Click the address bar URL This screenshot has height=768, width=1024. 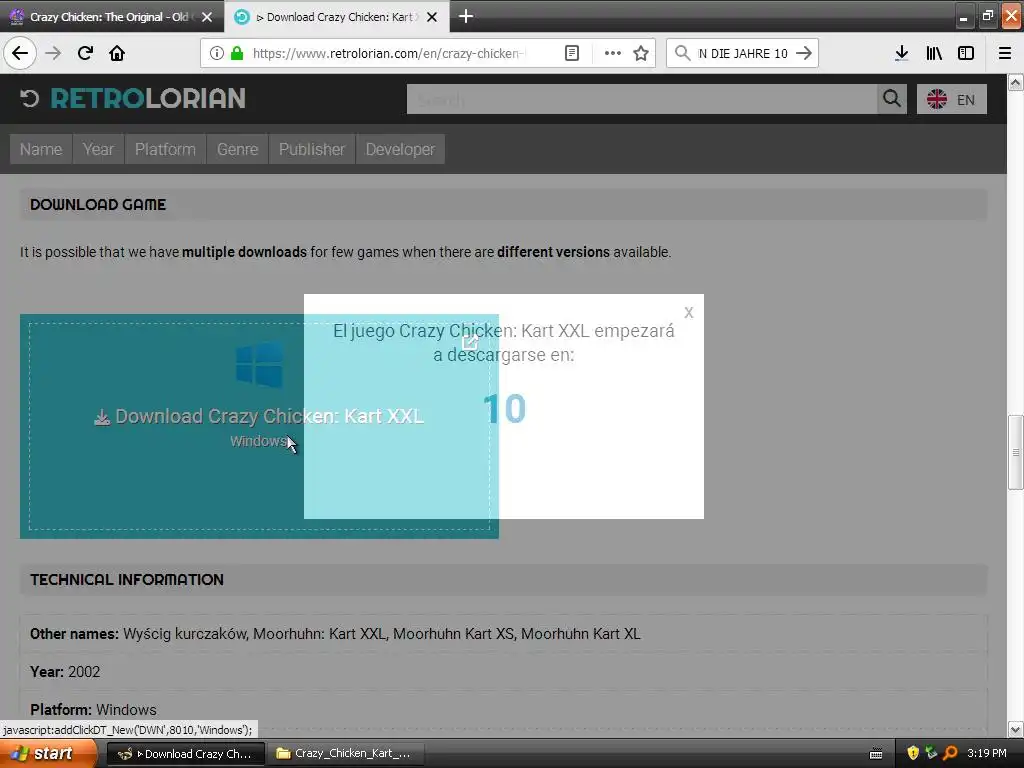[390, 53]
